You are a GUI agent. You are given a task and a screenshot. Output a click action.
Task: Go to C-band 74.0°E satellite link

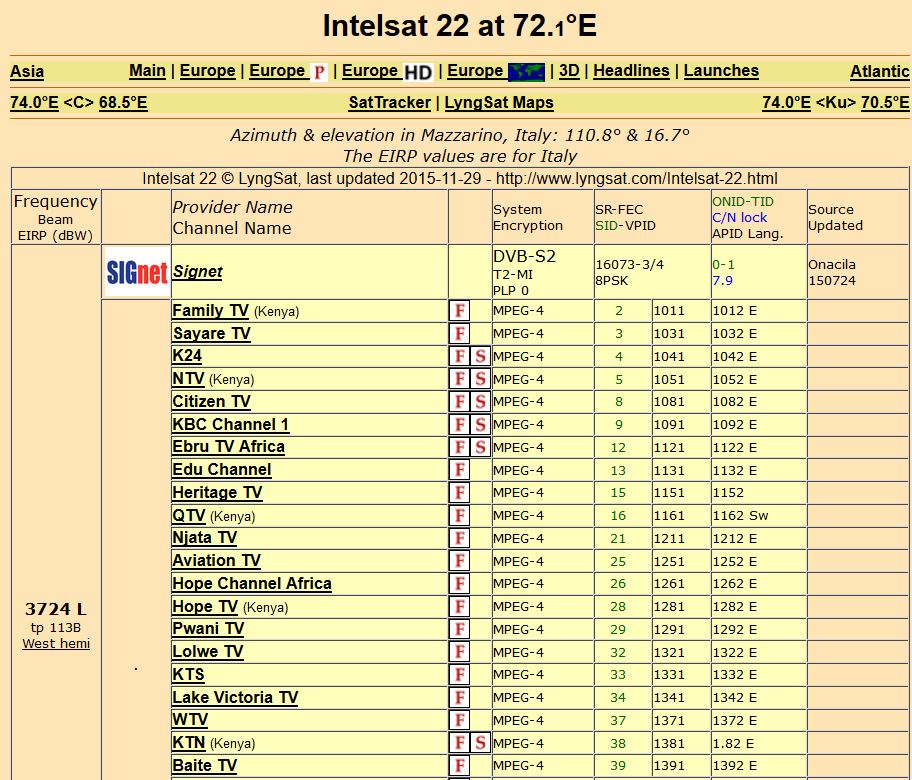coord(34,103)
